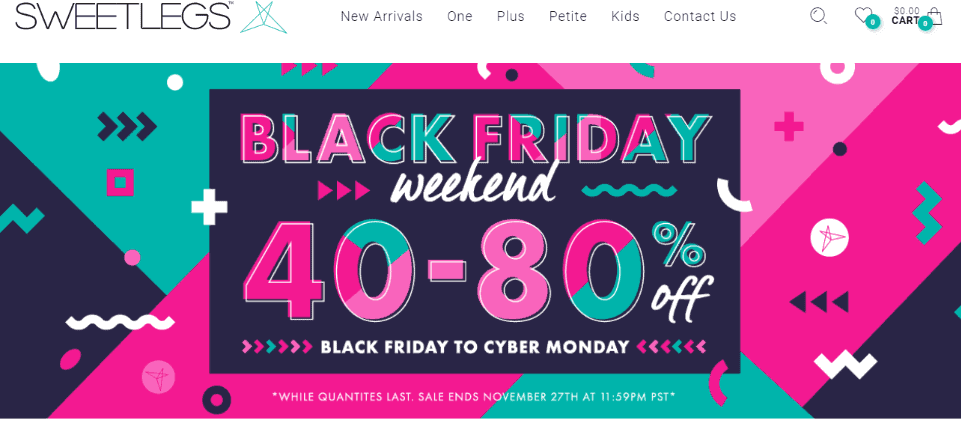Image resolution: width=961 pixels, height=423 pixels.
Task: Click the cart item count badge
Action: pos(925,23)
